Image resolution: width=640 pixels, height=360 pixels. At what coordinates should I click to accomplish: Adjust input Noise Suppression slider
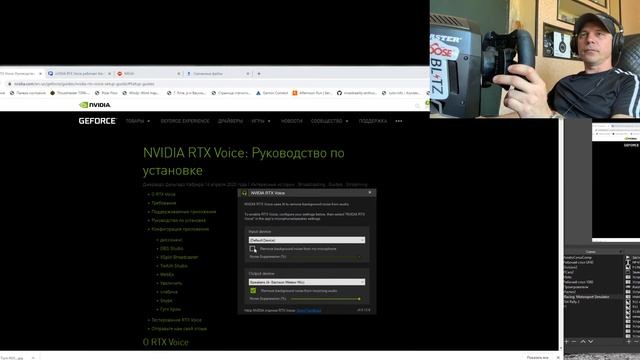pos(325,257)
